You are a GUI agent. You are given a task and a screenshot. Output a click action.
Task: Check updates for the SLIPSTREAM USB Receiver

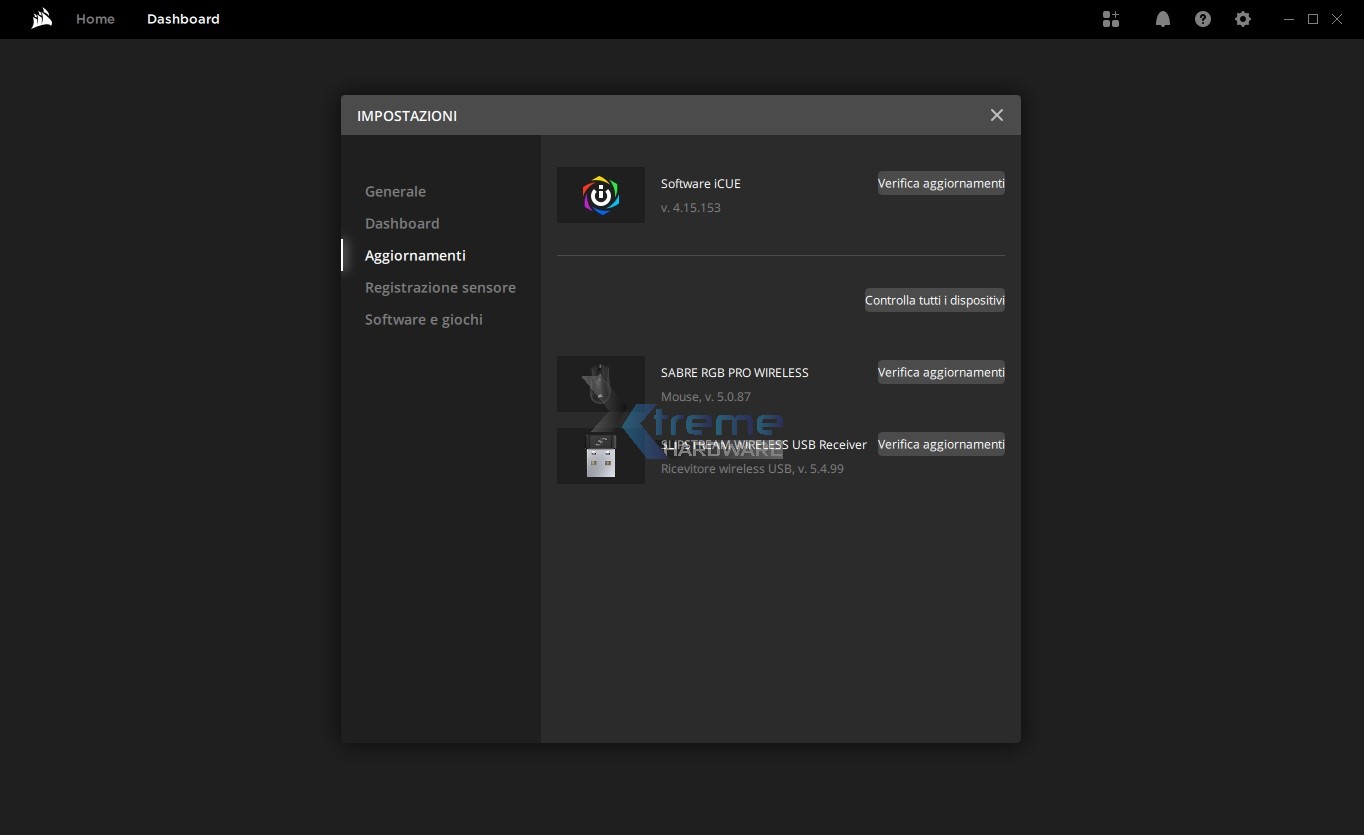tap(941, 444)
